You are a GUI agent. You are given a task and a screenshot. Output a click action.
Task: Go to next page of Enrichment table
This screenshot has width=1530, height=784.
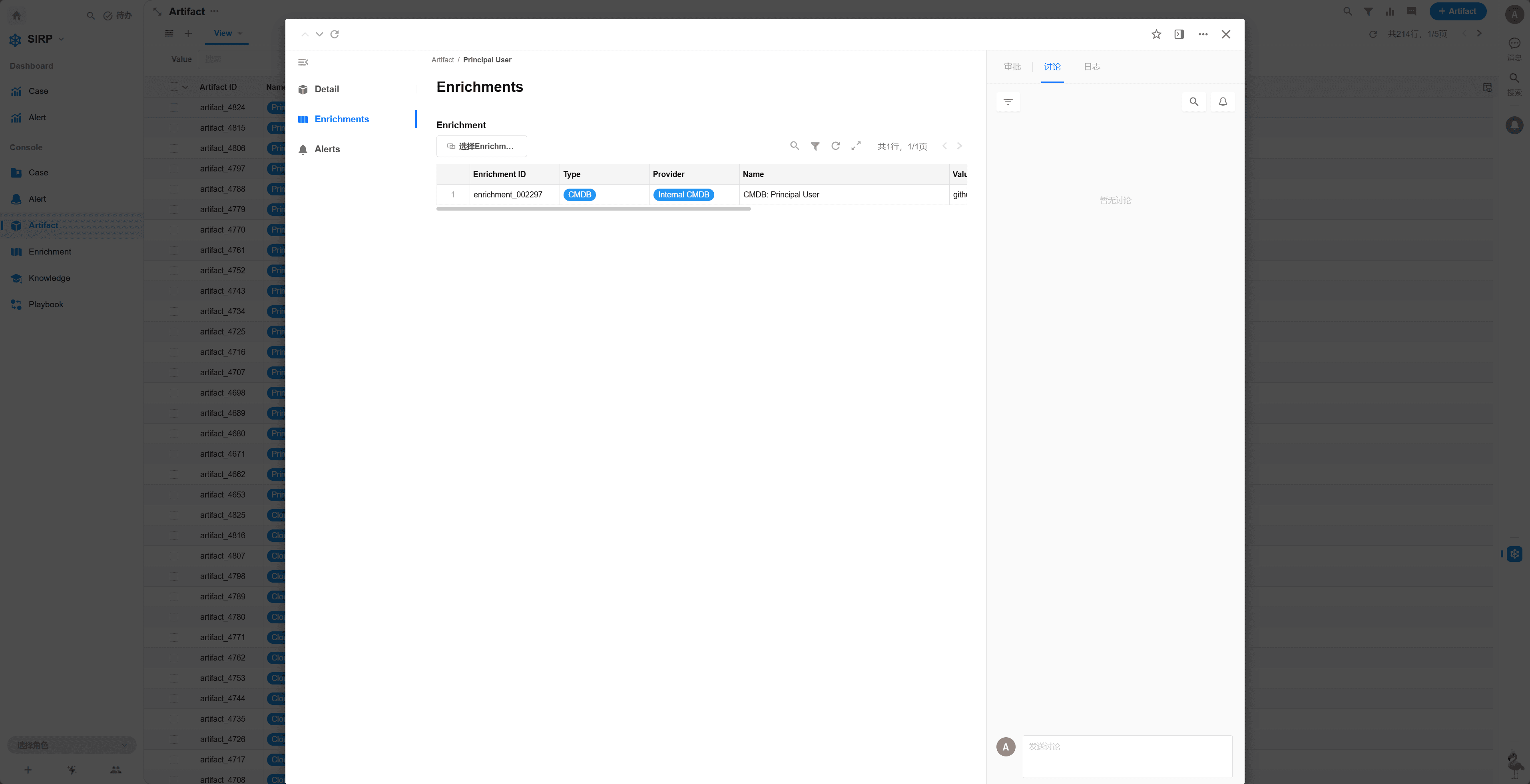[x=959, y=146]
